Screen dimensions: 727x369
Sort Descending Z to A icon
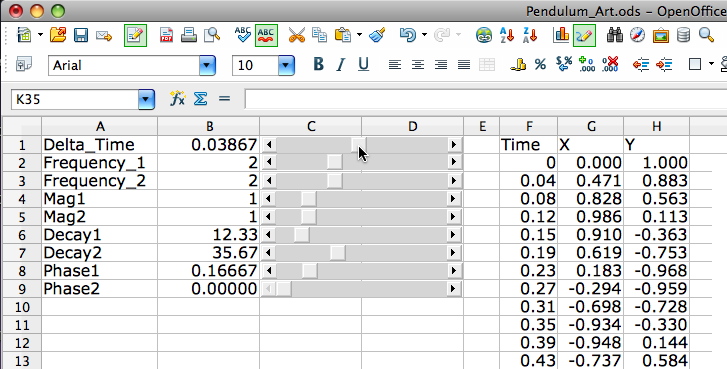pyautogui.click(x=530, y=35)
